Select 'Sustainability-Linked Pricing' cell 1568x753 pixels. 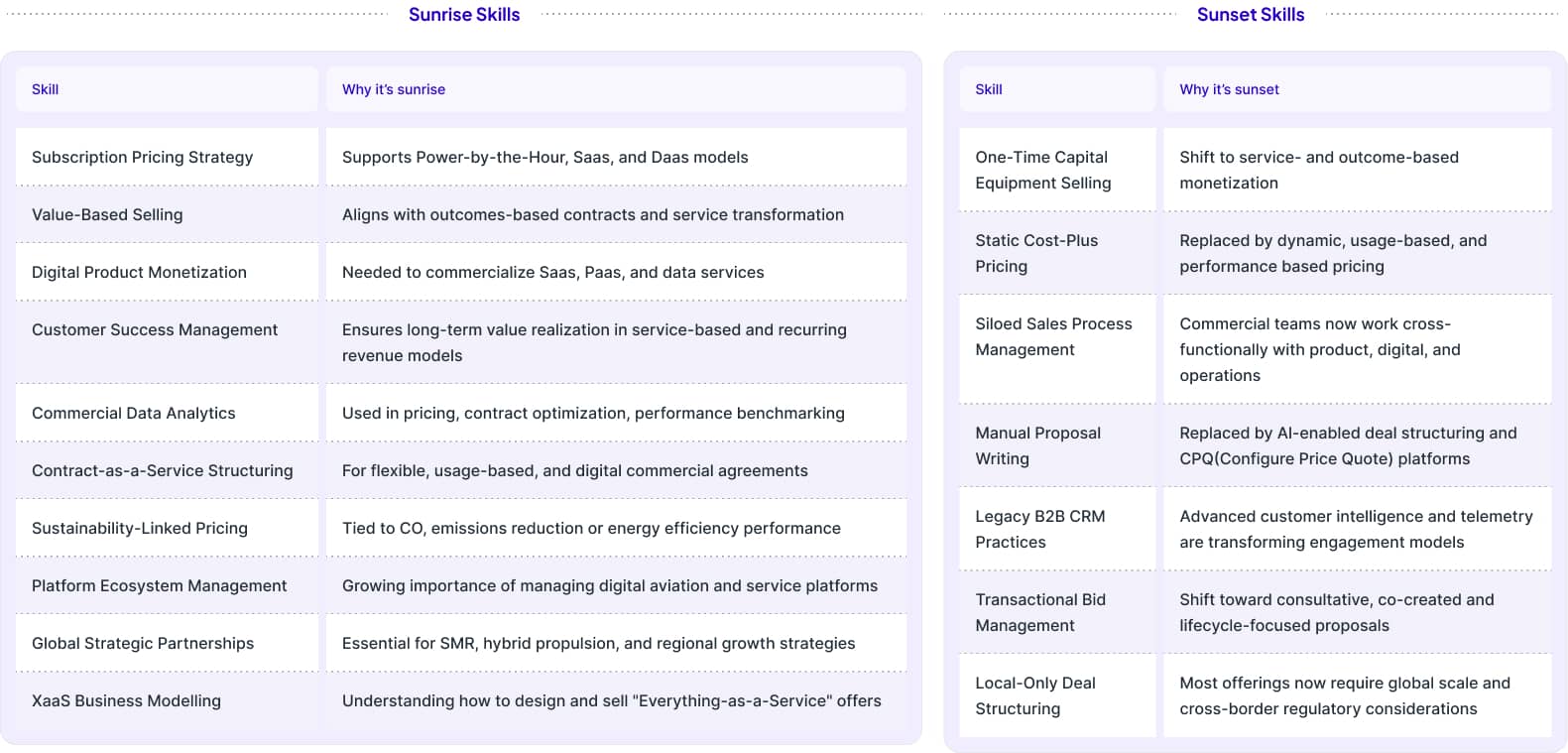(x=167, y=528)
